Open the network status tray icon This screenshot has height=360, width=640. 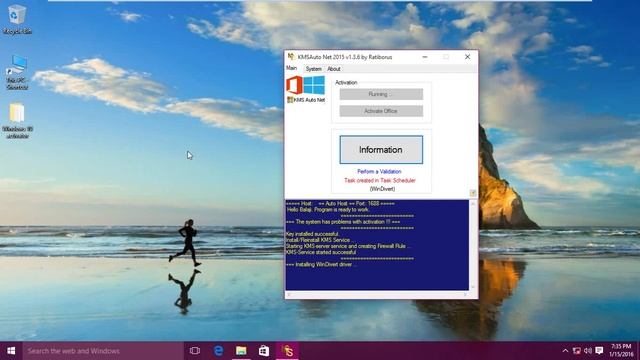577,351
